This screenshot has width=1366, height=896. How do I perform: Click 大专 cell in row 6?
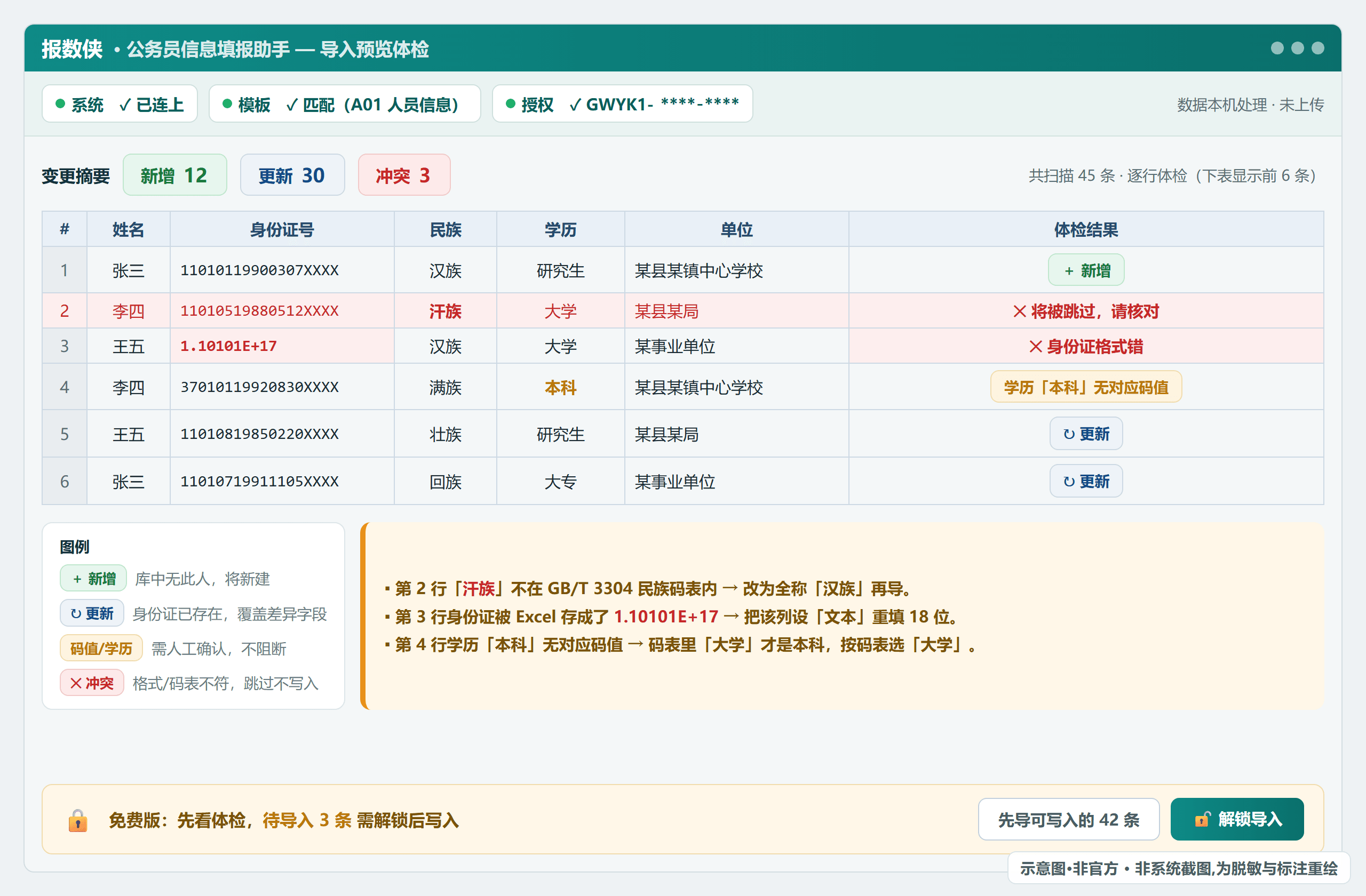[x=560, y=481]
